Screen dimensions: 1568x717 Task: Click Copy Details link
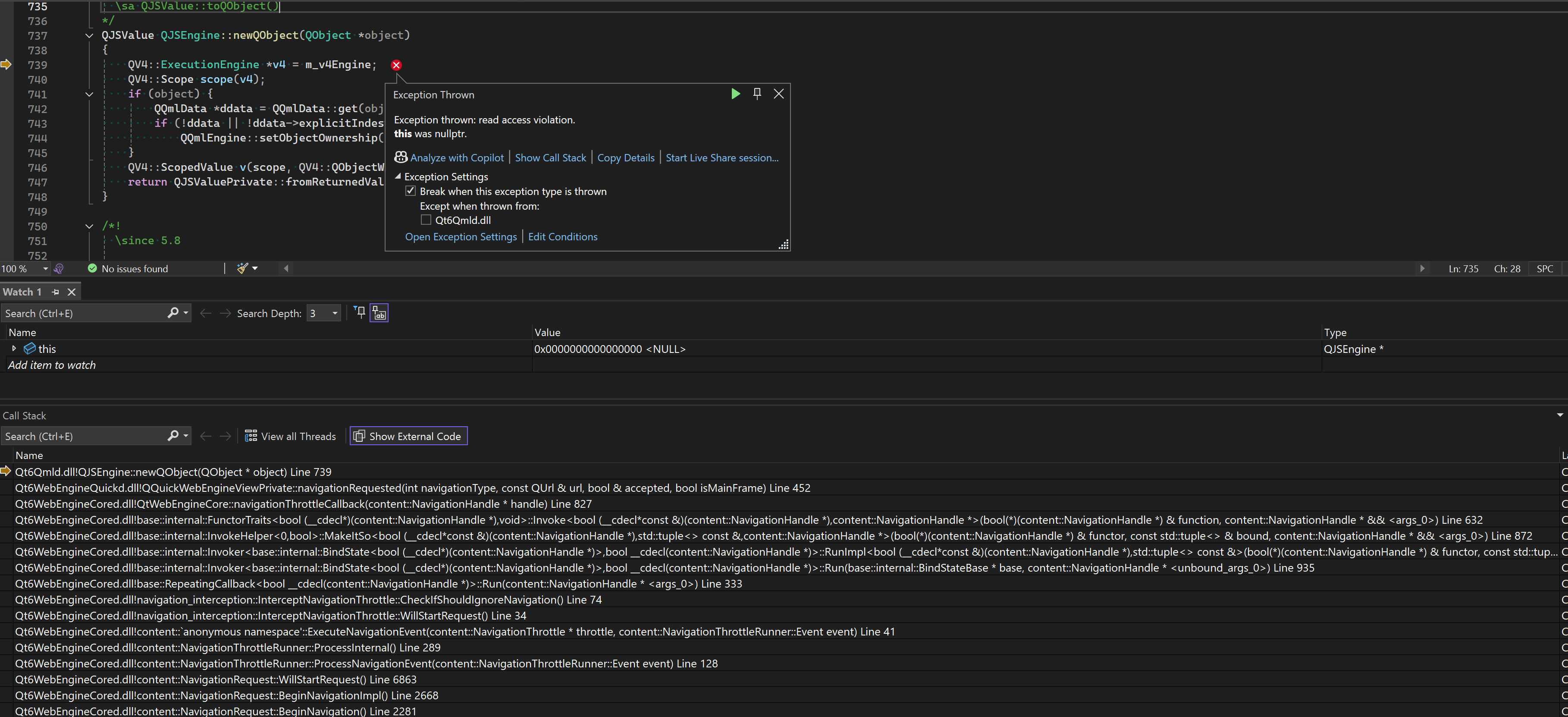point(626,158)
